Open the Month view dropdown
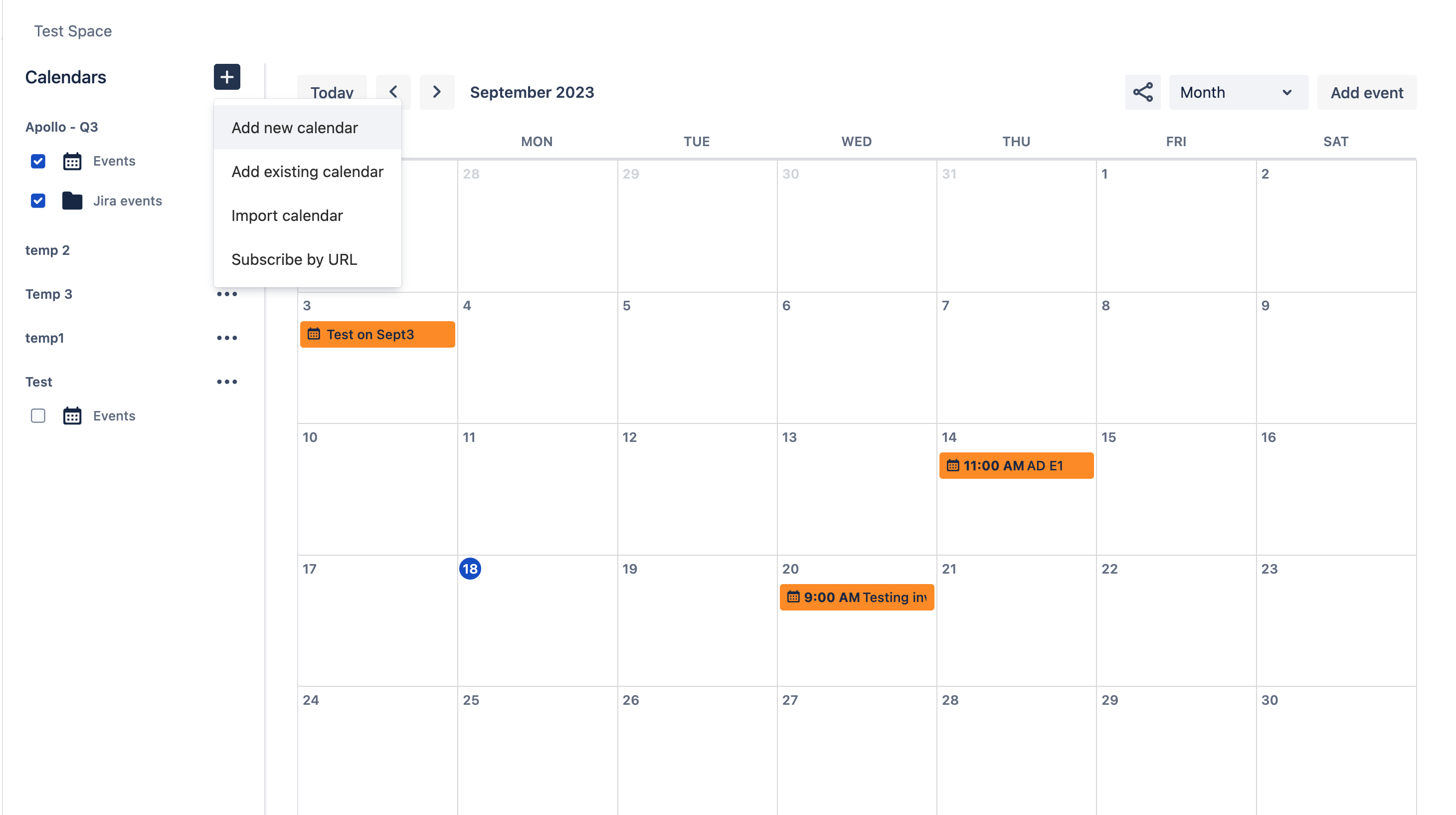The width and height of the screenshot is (1456, 815). click(1237, 92)
